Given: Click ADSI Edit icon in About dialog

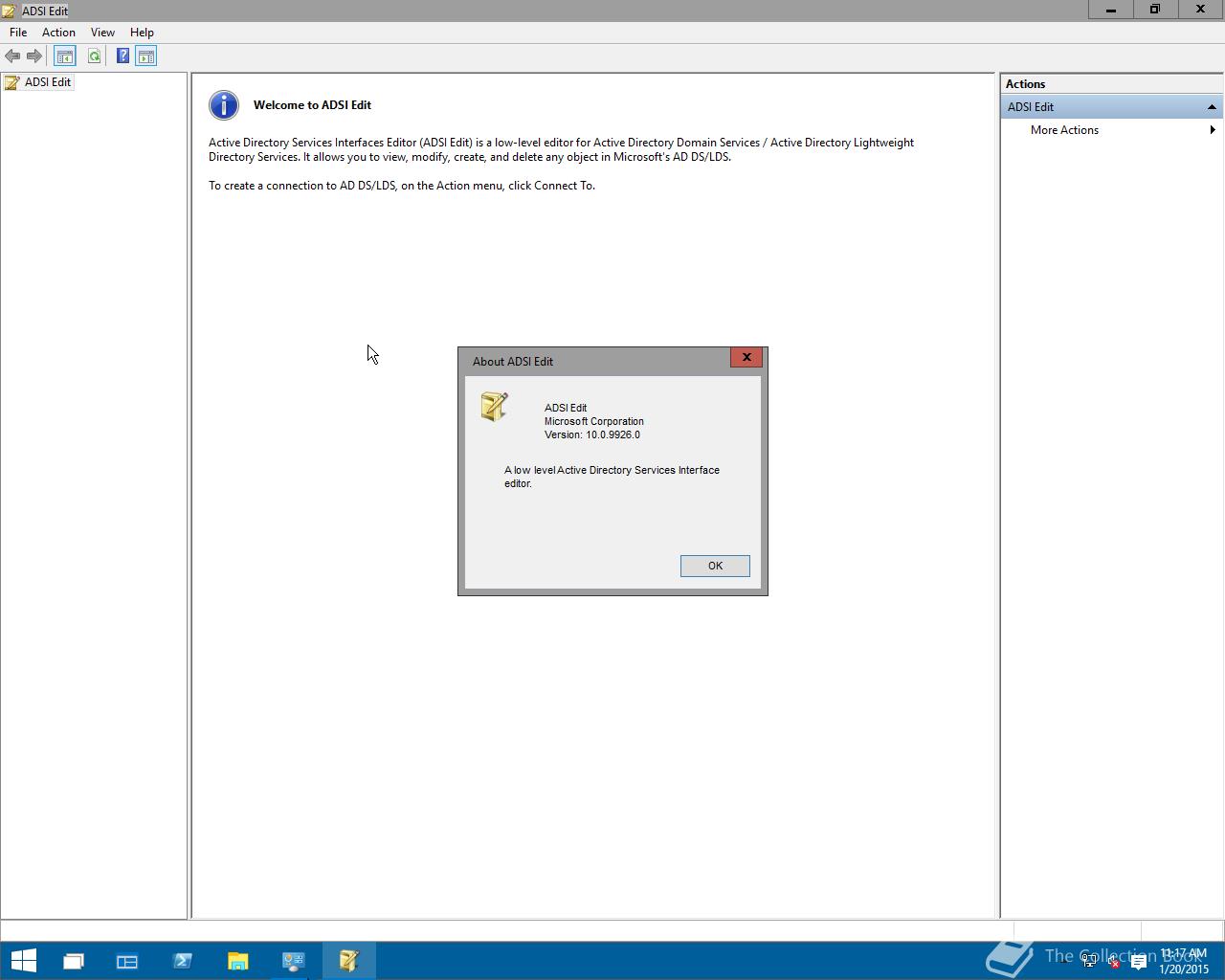Looking at the screenshot, I should [x=495, y=407].
